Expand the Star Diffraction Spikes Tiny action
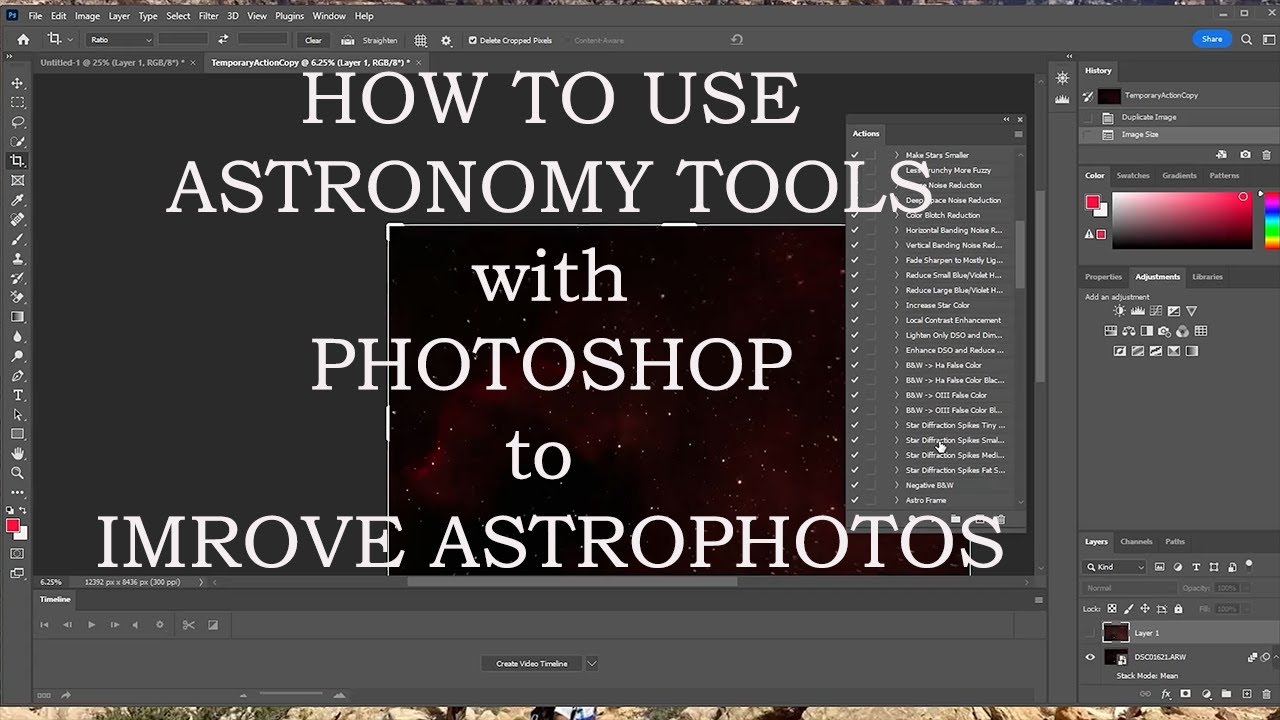This screenshot has width=1280, height=720. (897, 425)
